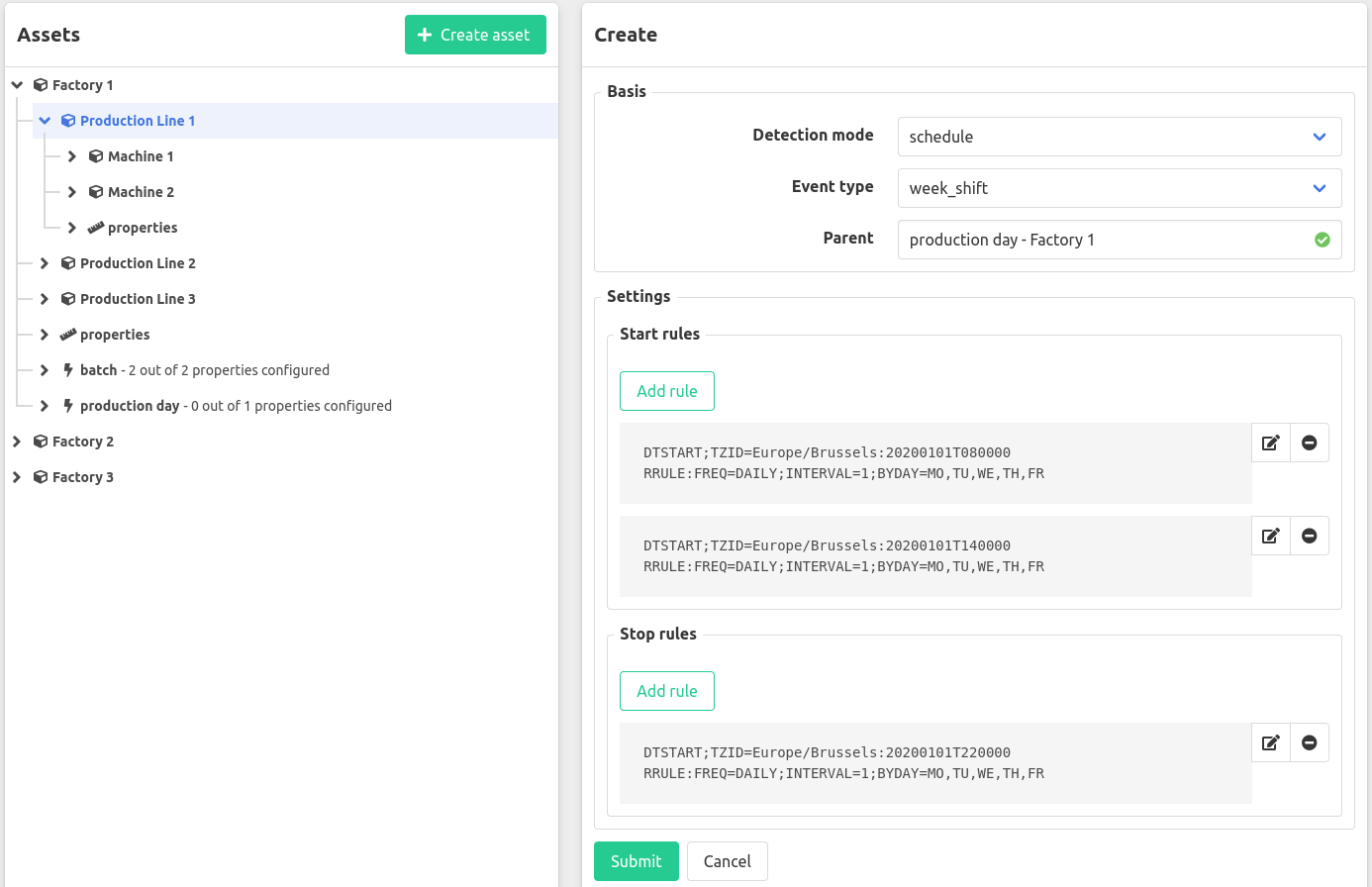
Task: Expand the Factory 3 node
Action: point(17,477)
